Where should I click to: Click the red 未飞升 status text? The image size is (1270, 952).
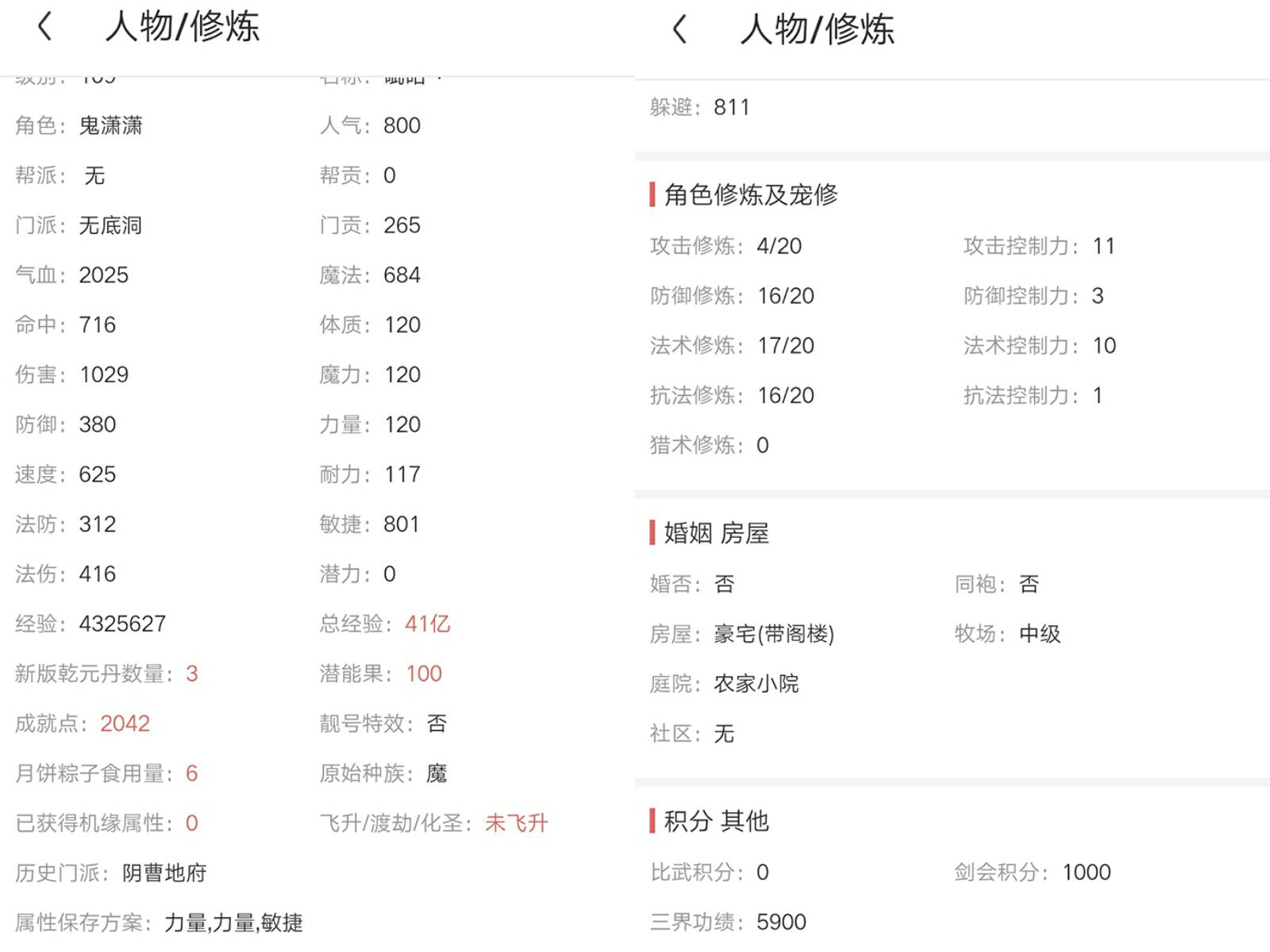coord(516,823)
